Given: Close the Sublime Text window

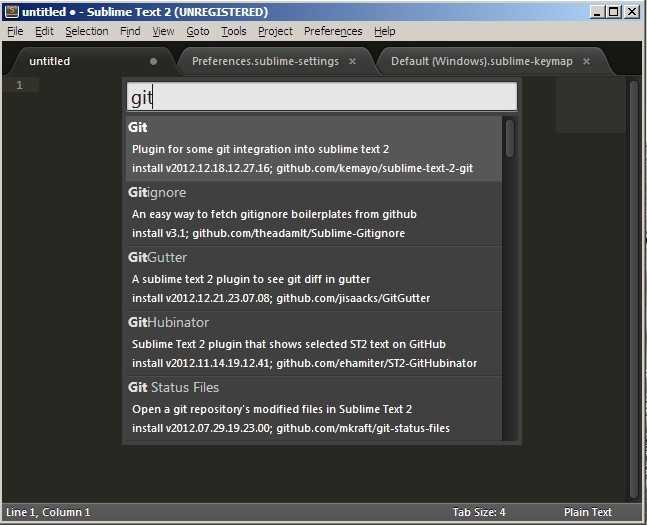Looking at the screenshot, I should point(632,12).
